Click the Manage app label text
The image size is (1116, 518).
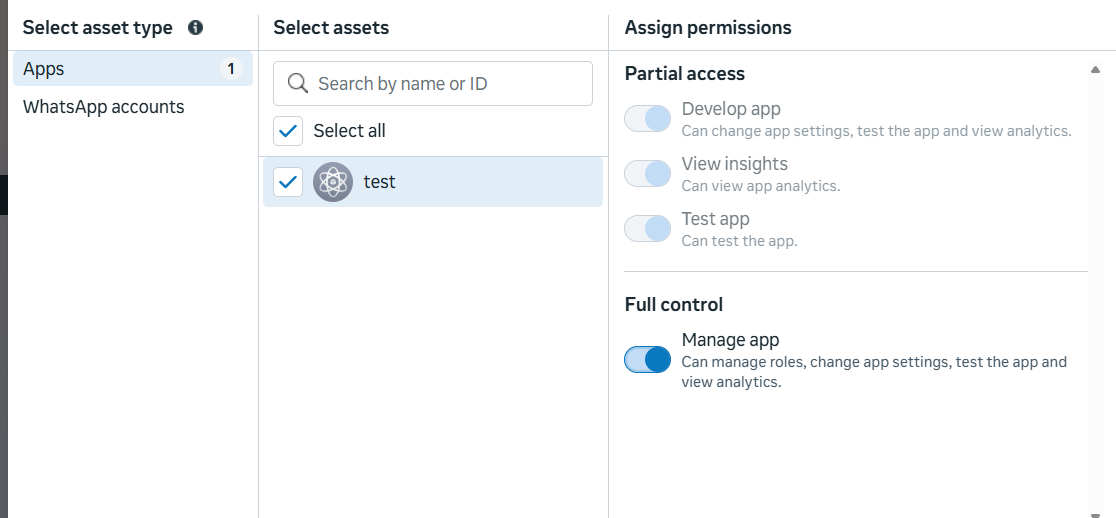pyautogui.click(x=730, y=340)
